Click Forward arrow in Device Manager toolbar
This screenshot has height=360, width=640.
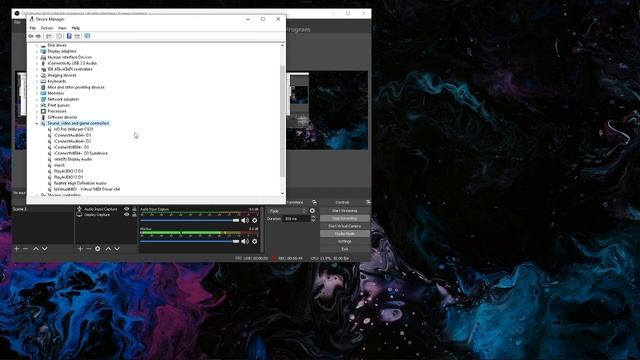tap(38, 36)
